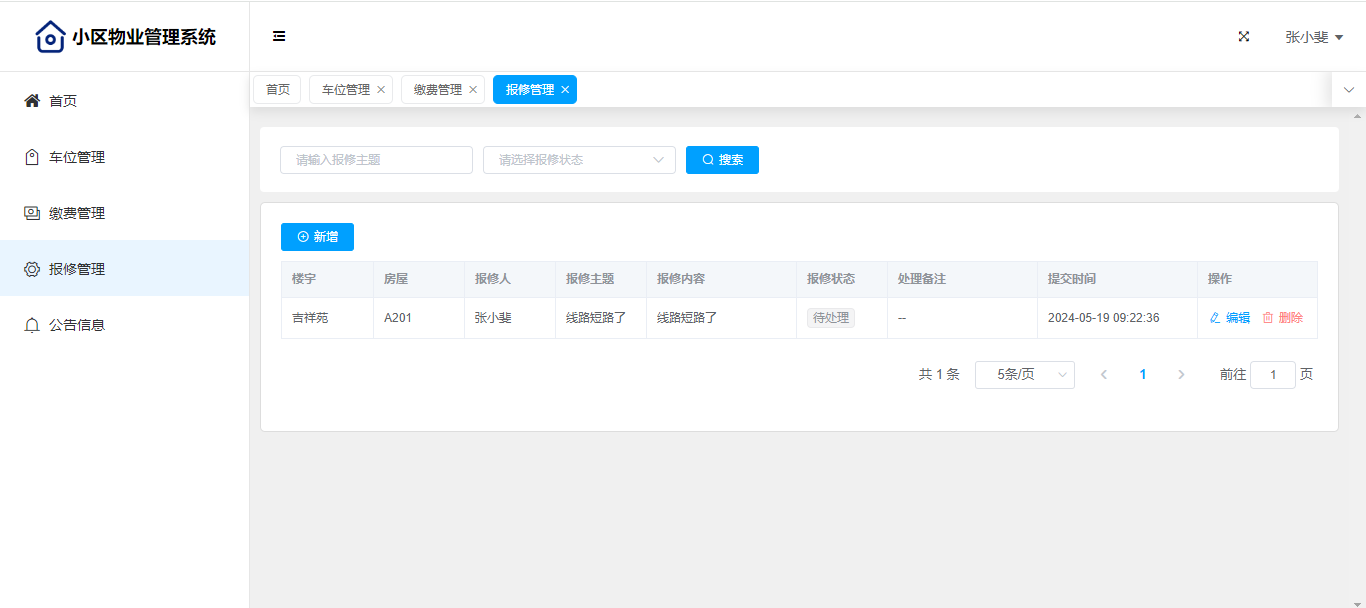The height and width of the screenshot is (608, 1366).
Task: Close the 报修管理 tab
Action: point(565,90)
